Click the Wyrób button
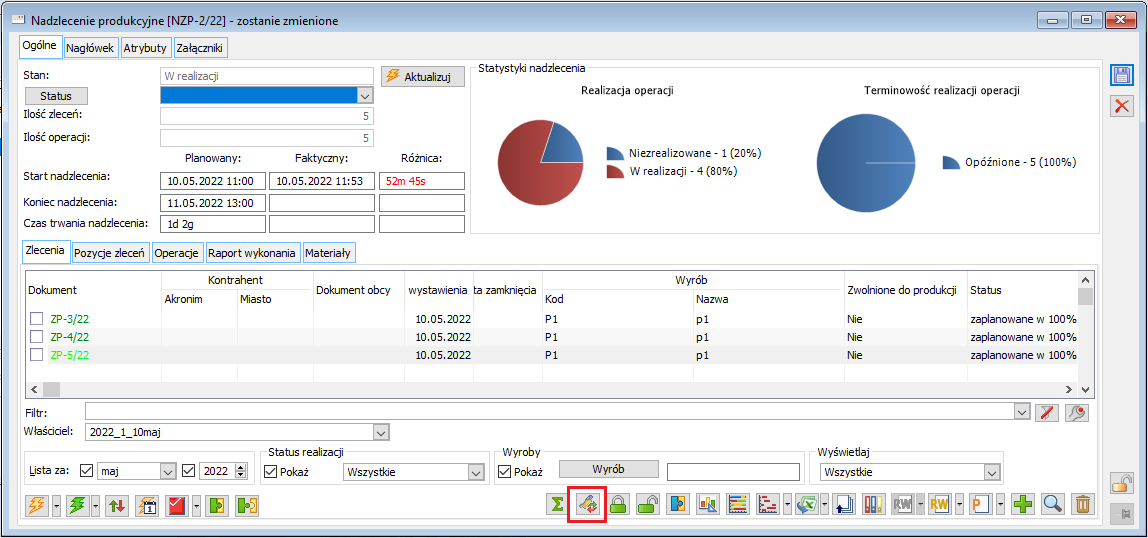The height and width of the screenshot is (538, 1148). coord(609,468)
